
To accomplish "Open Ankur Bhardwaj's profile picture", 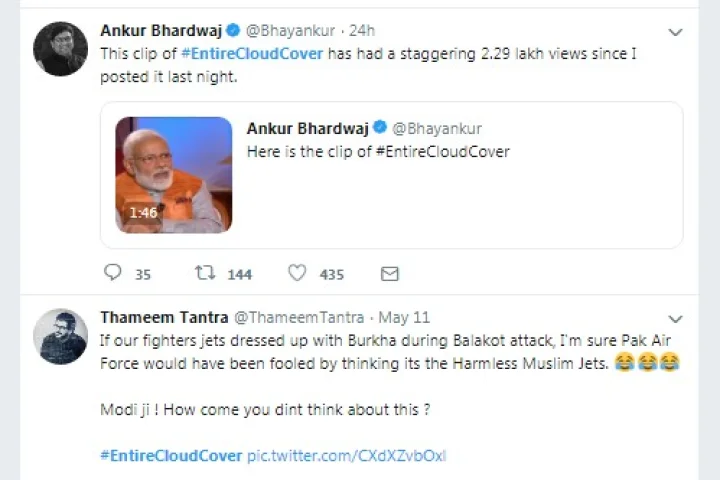I will [61, 49].
